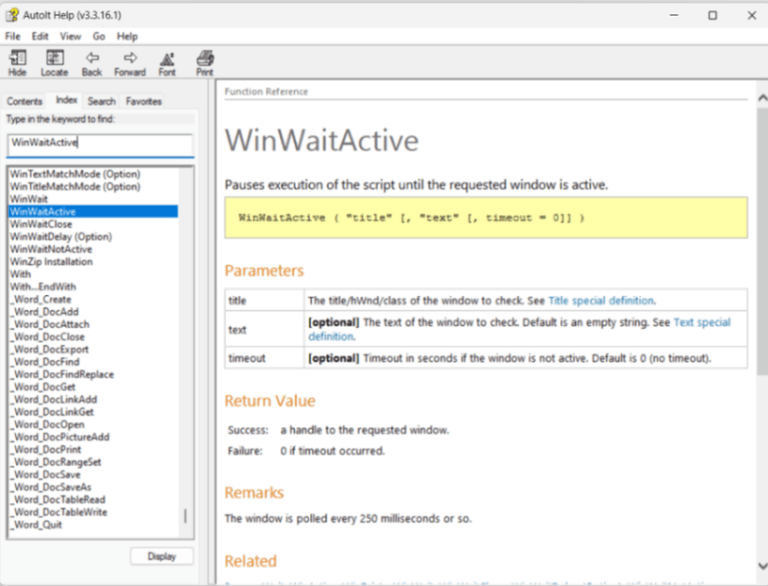The height and width of the screenshot is (586, 768).
Task: Click the keyword input field
Action: (x=100, y=145)
